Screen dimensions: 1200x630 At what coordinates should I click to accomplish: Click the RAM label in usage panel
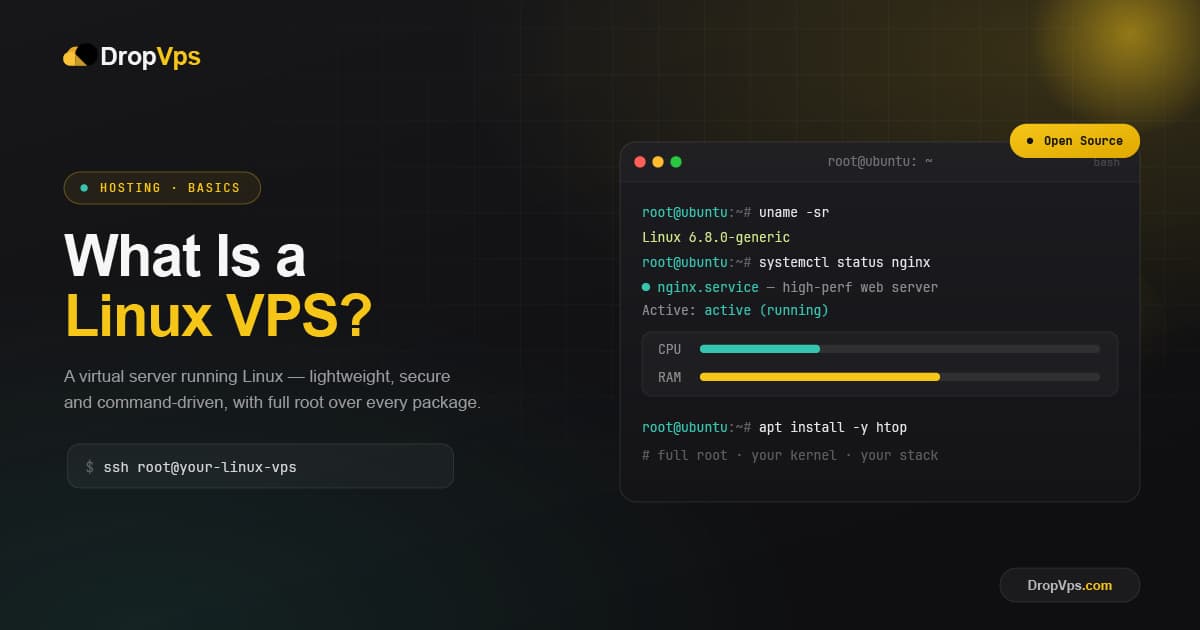670,377
